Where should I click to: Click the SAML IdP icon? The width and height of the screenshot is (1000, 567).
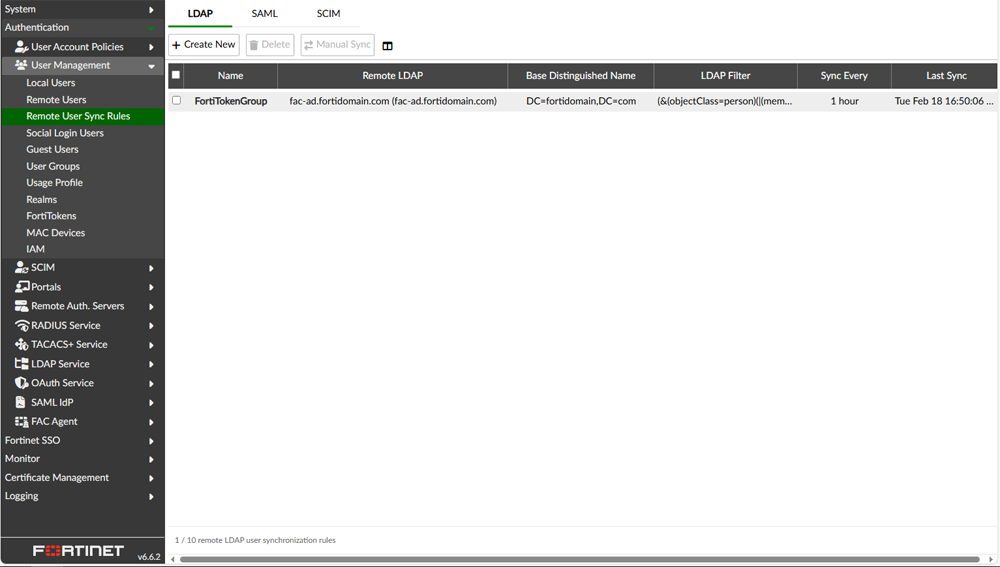click(21, 403)
